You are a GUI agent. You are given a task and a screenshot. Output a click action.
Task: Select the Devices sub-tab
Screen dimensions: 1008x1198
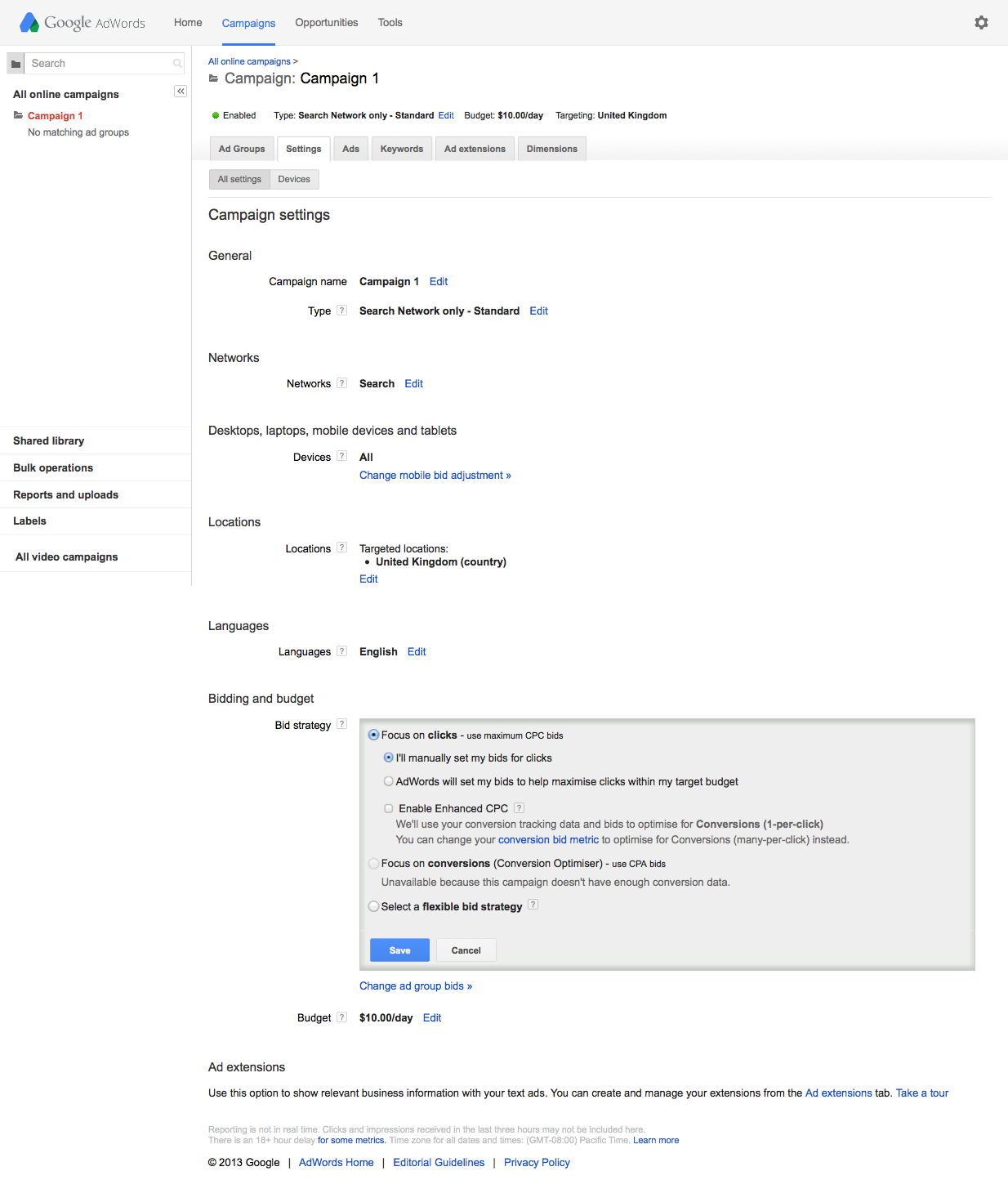[x=294, y=179]
